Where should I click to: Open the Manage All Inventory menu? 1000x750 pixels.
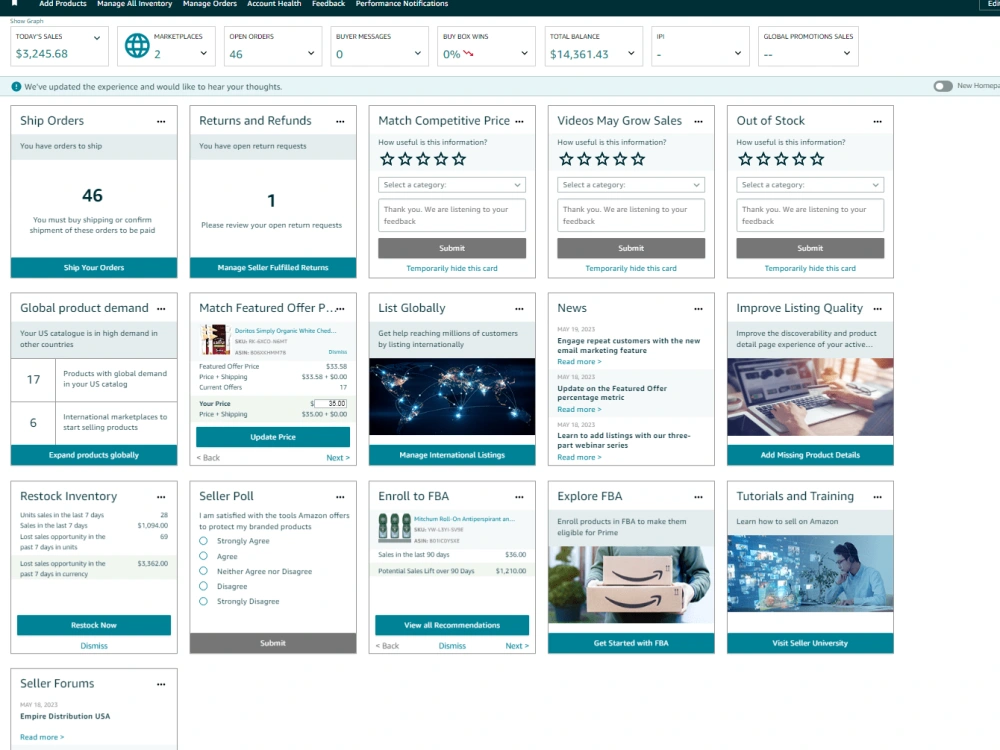pyautogui.click(x=135, y=4)
